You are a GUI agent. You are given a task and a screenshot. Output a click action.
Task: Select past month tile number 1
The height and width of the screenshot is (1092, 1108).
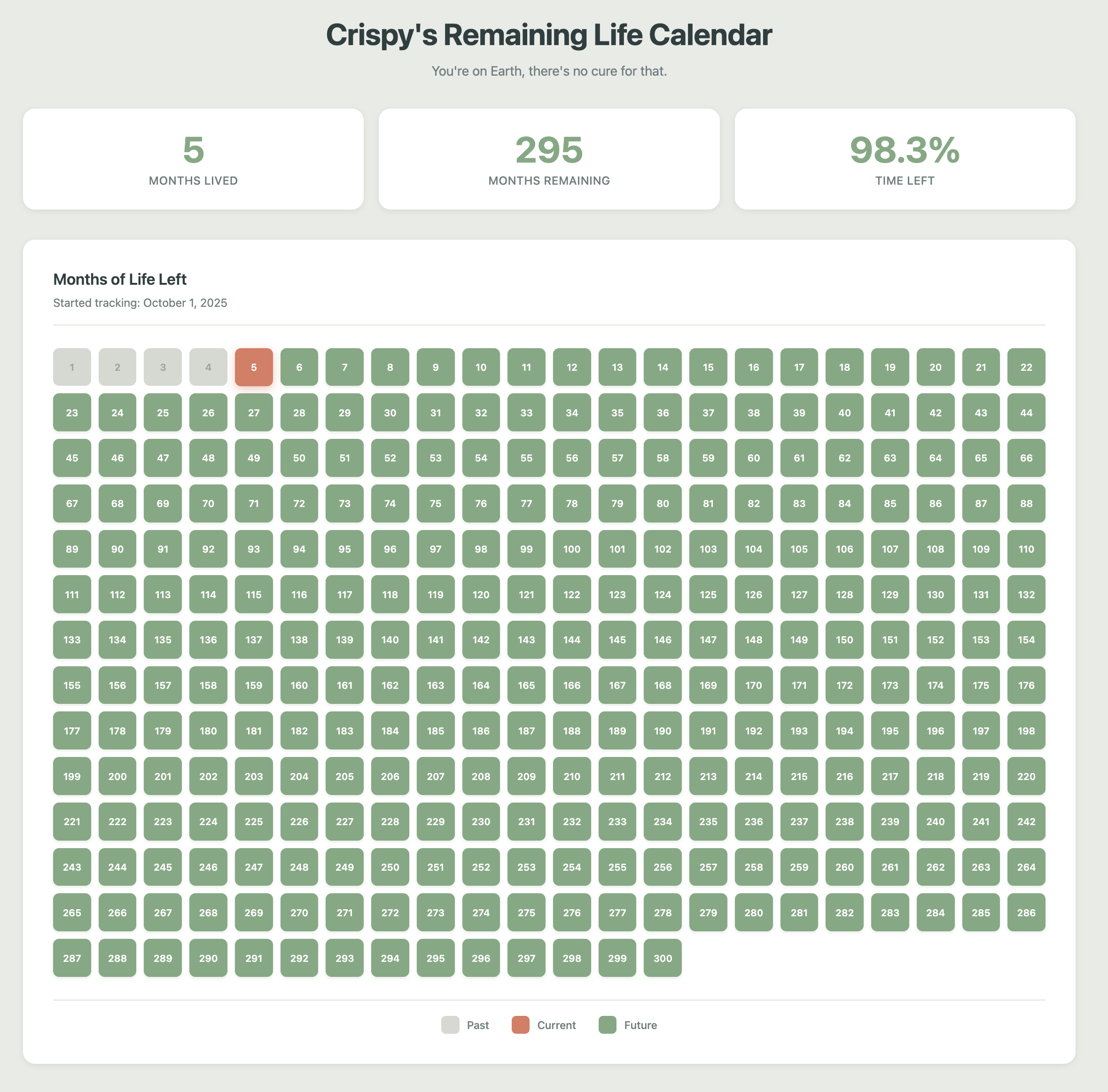point(72,367)
